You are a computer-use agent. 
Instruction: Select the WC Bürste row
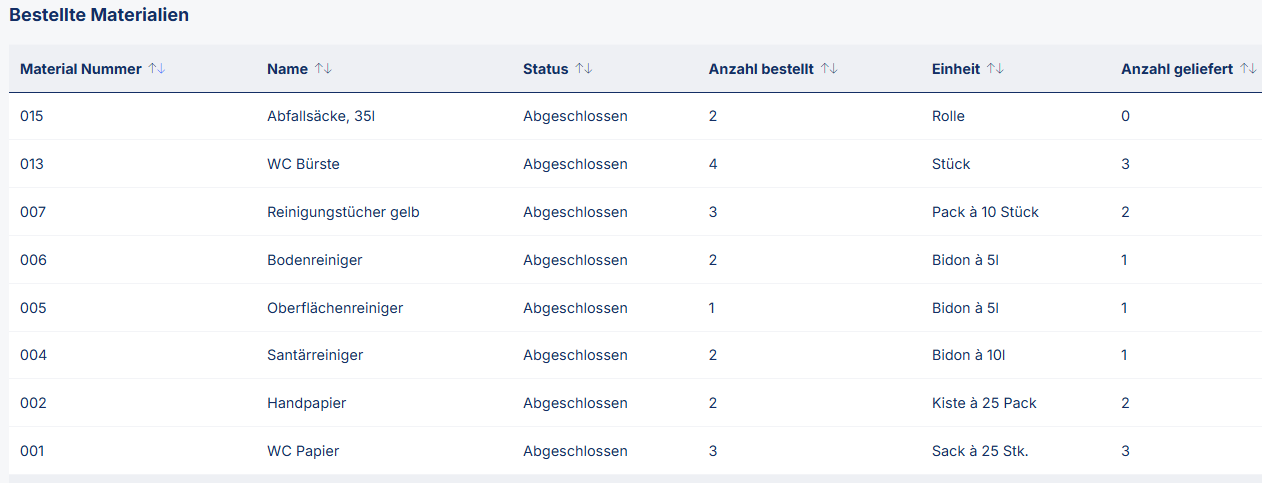click(303, 164)
